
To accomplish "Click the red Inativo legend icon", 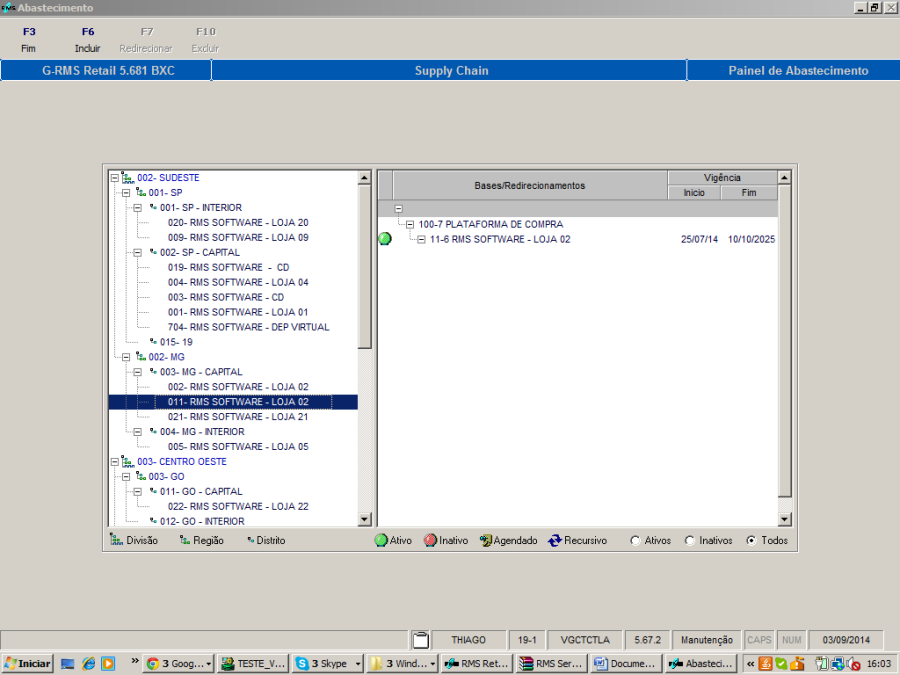I will tap(430, 540).
